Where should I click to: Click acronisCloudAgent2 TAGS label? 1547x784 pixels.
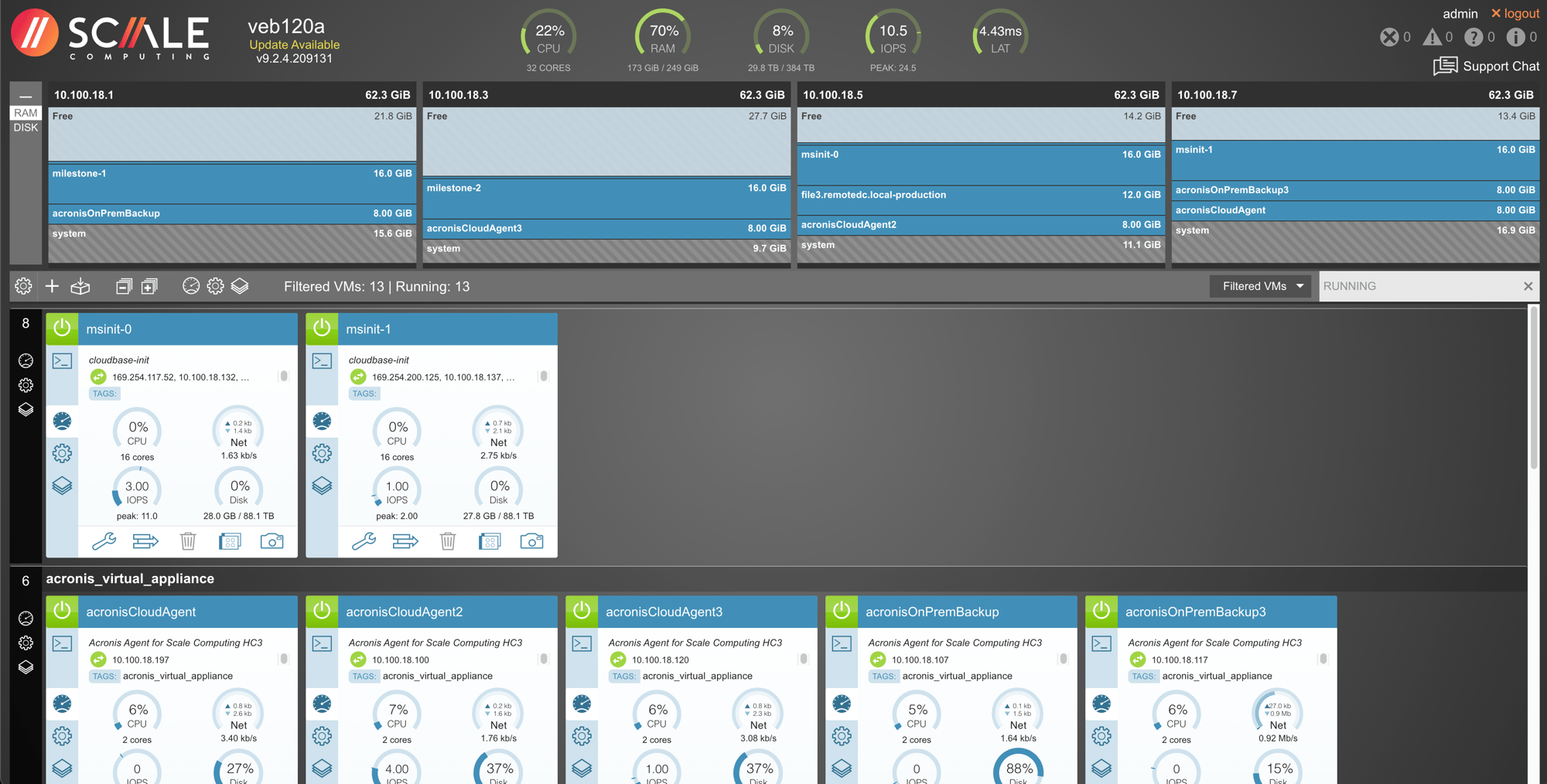tap(364, 676)
